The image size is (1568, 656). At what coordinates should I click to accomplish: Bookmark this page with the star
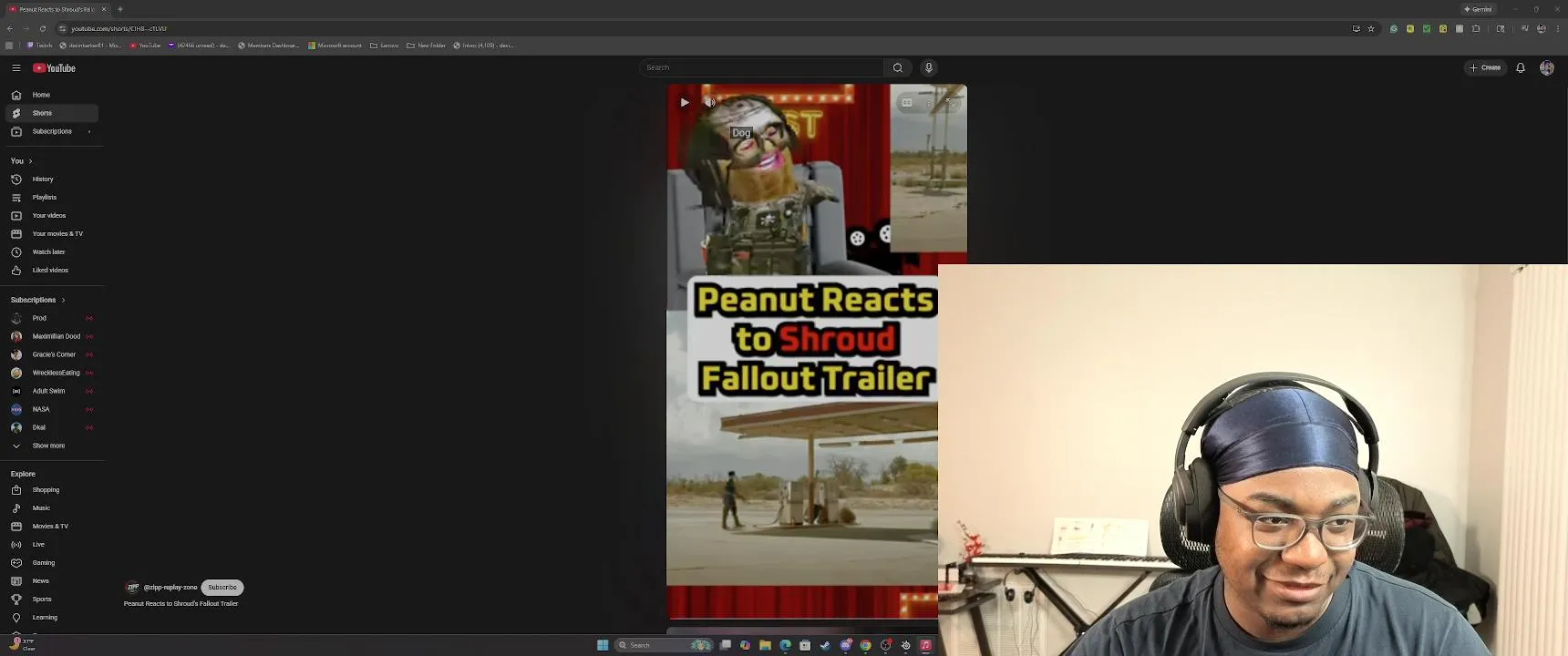pos(1371,28)
